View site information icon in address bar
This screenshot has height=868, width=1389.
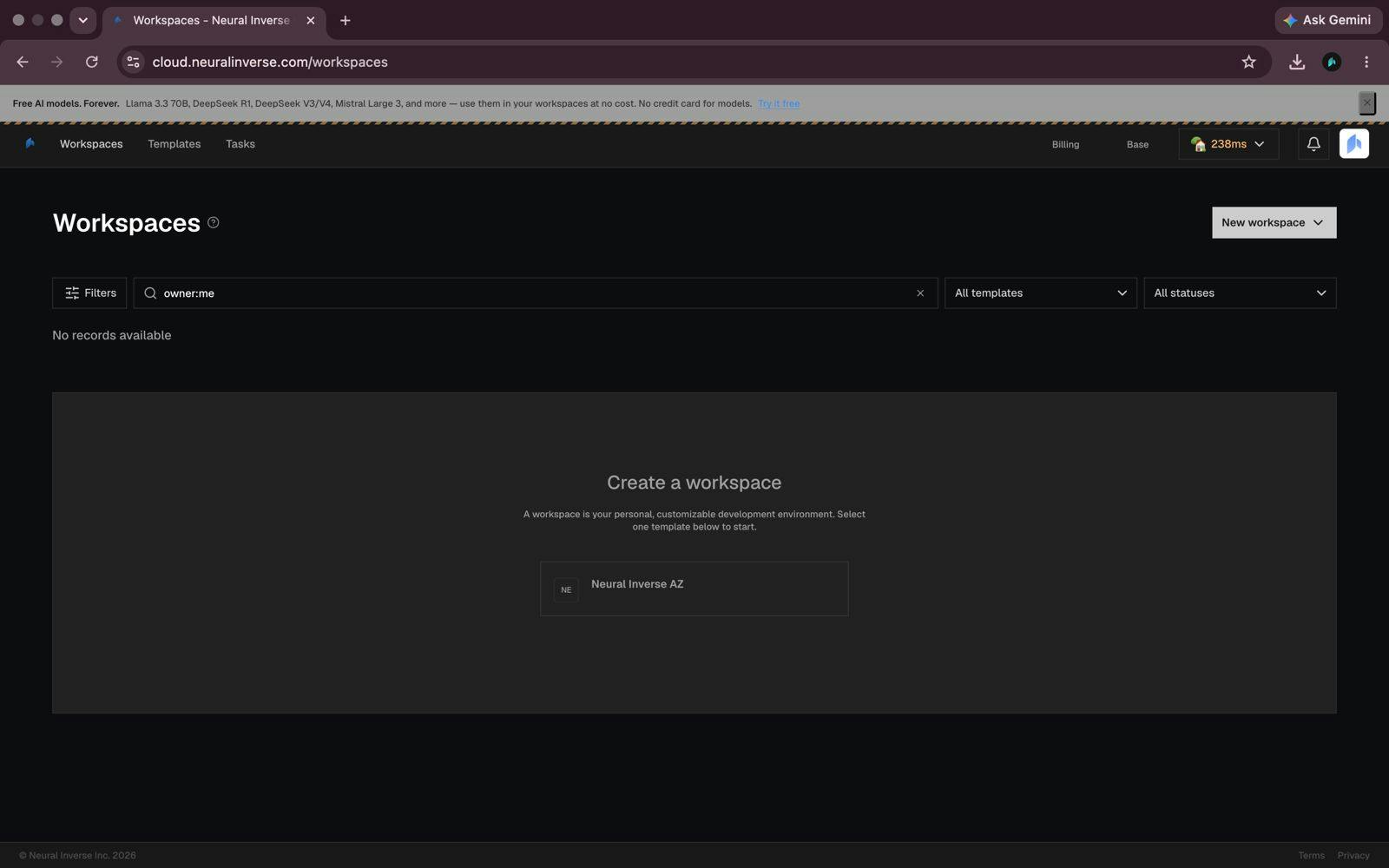134,62
